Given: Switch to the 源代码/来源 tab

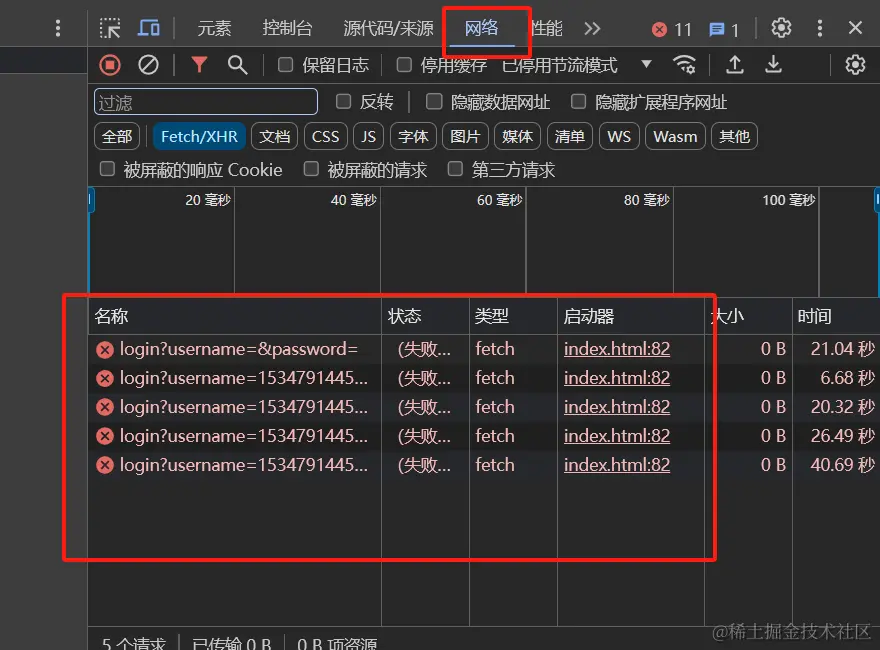Looking at the screenshot, I should tap(388, 28).
